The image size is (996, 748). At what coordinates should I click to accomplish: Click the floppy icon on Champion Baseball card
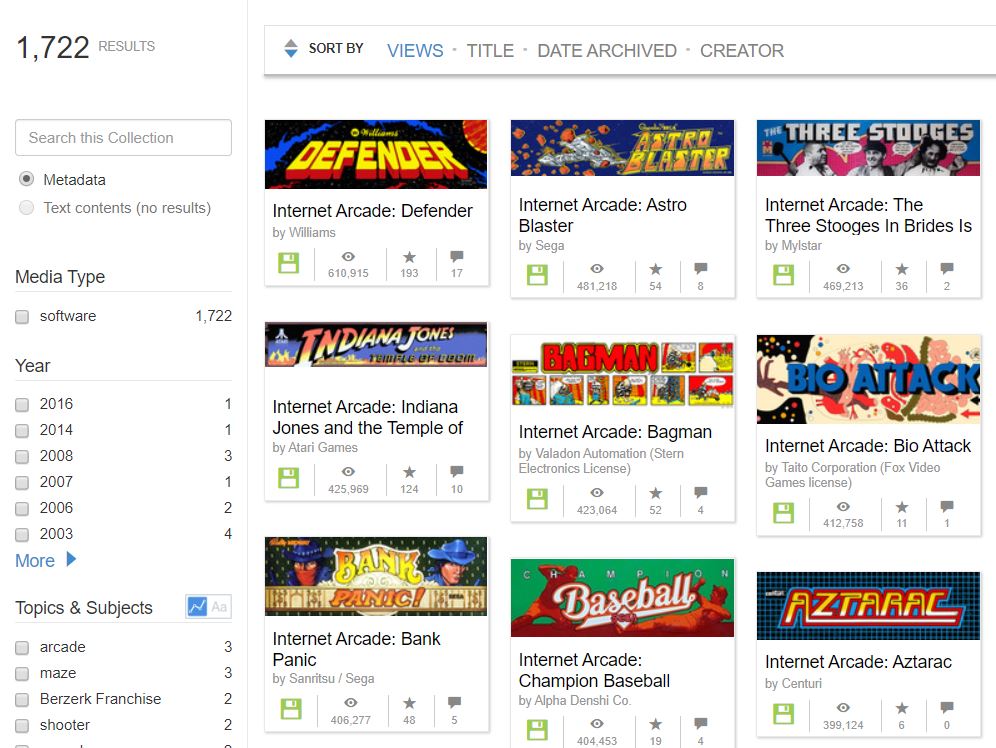click(537, 730)
